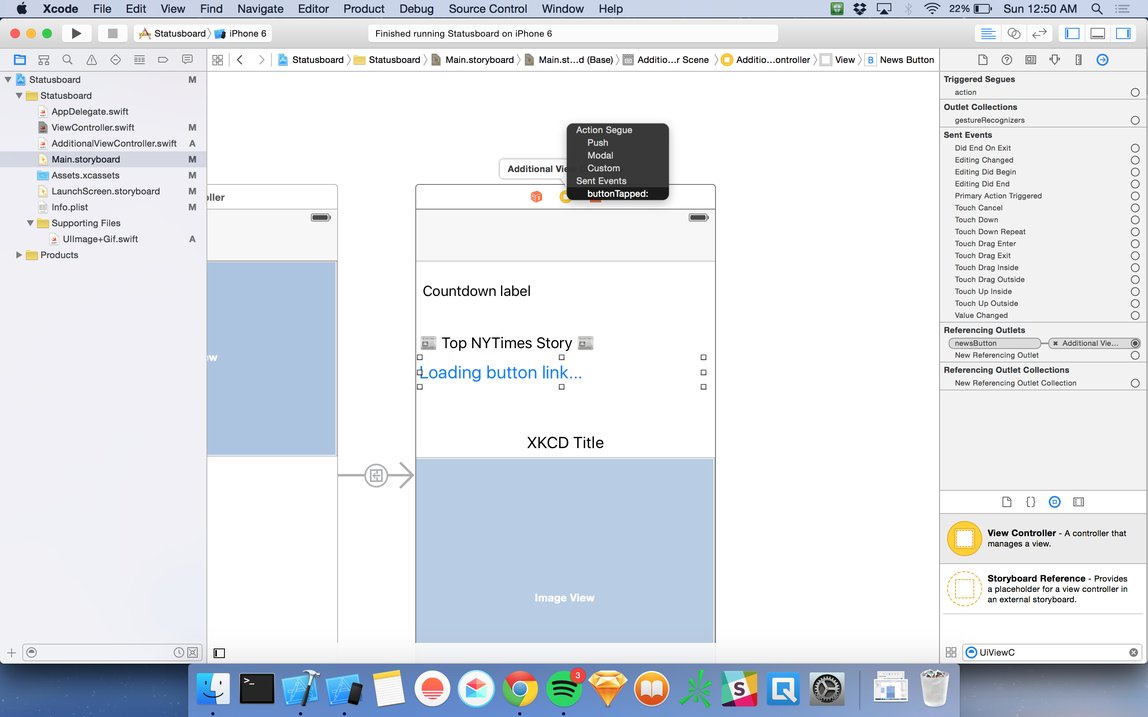Open the File Template library

click(x=1007, y=502)
